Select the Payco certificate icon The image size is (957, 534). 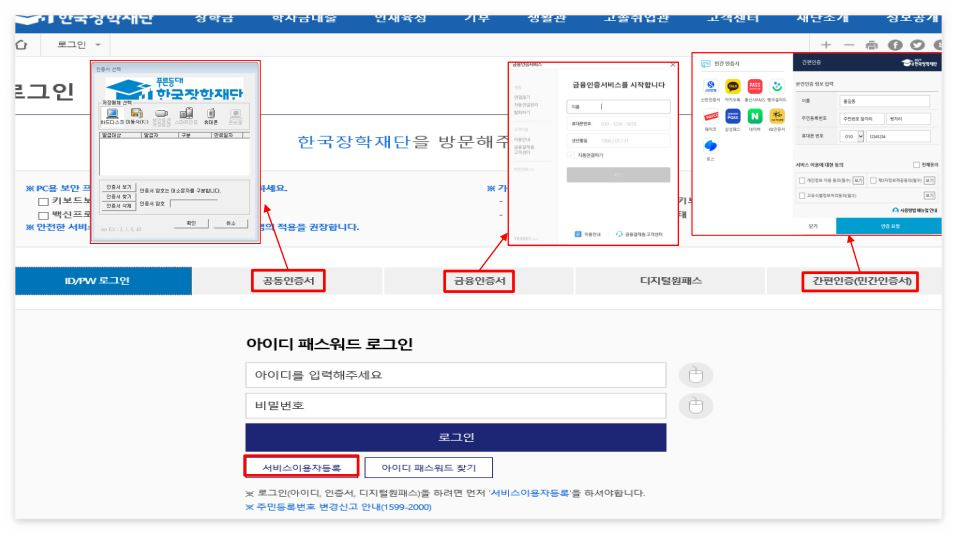pyautogui.click(x=710, y=116)
